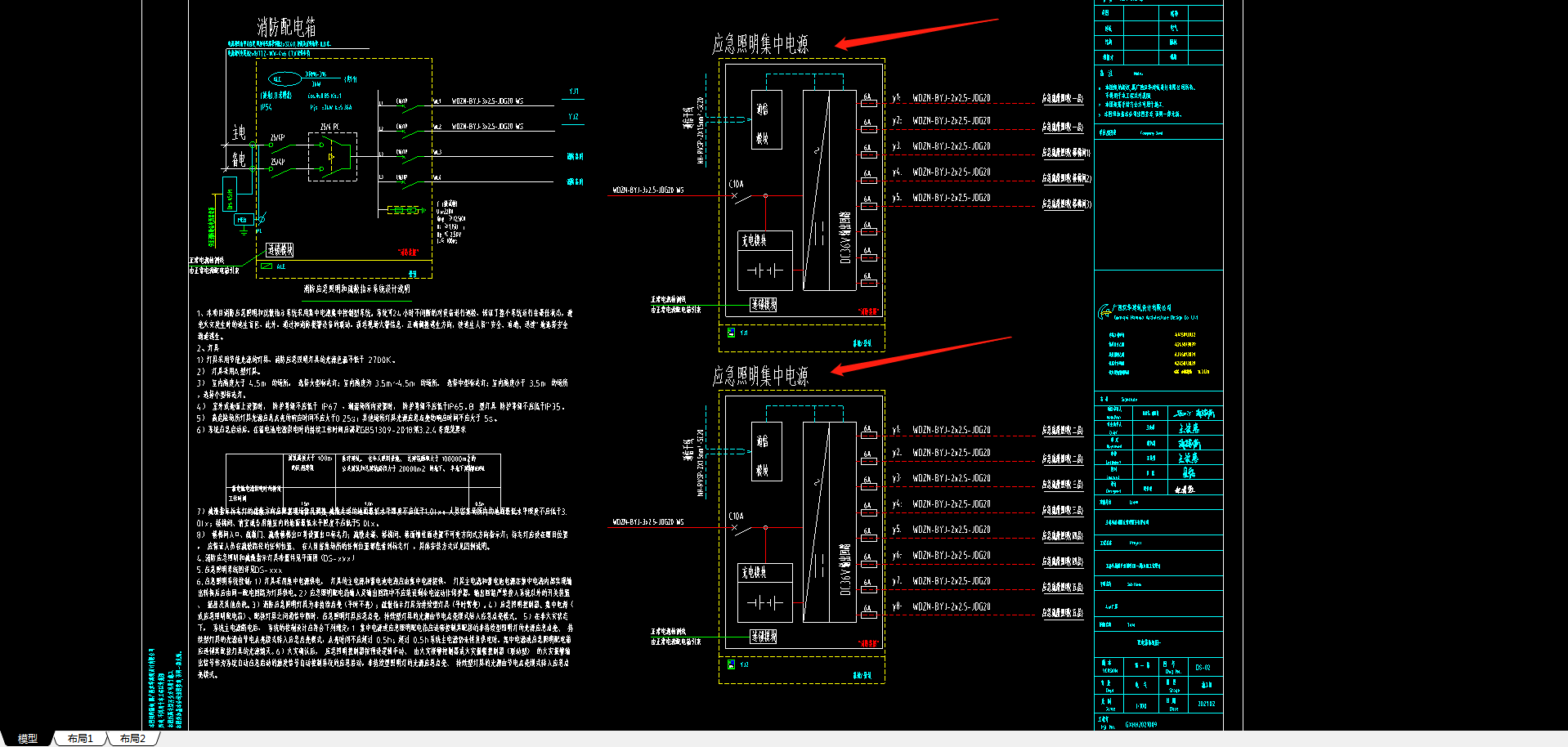Select project number GXHN-2021009
1568x747 pixels.
1141,725
